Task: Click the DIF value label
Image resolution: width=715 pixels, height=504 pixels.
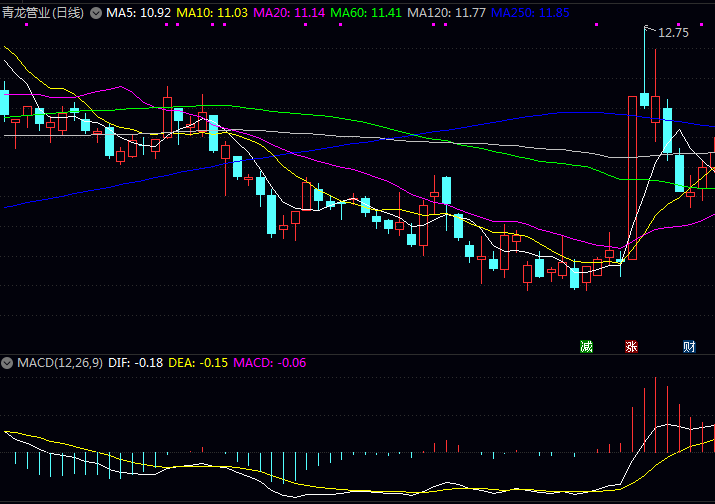Action: [132, 363]
